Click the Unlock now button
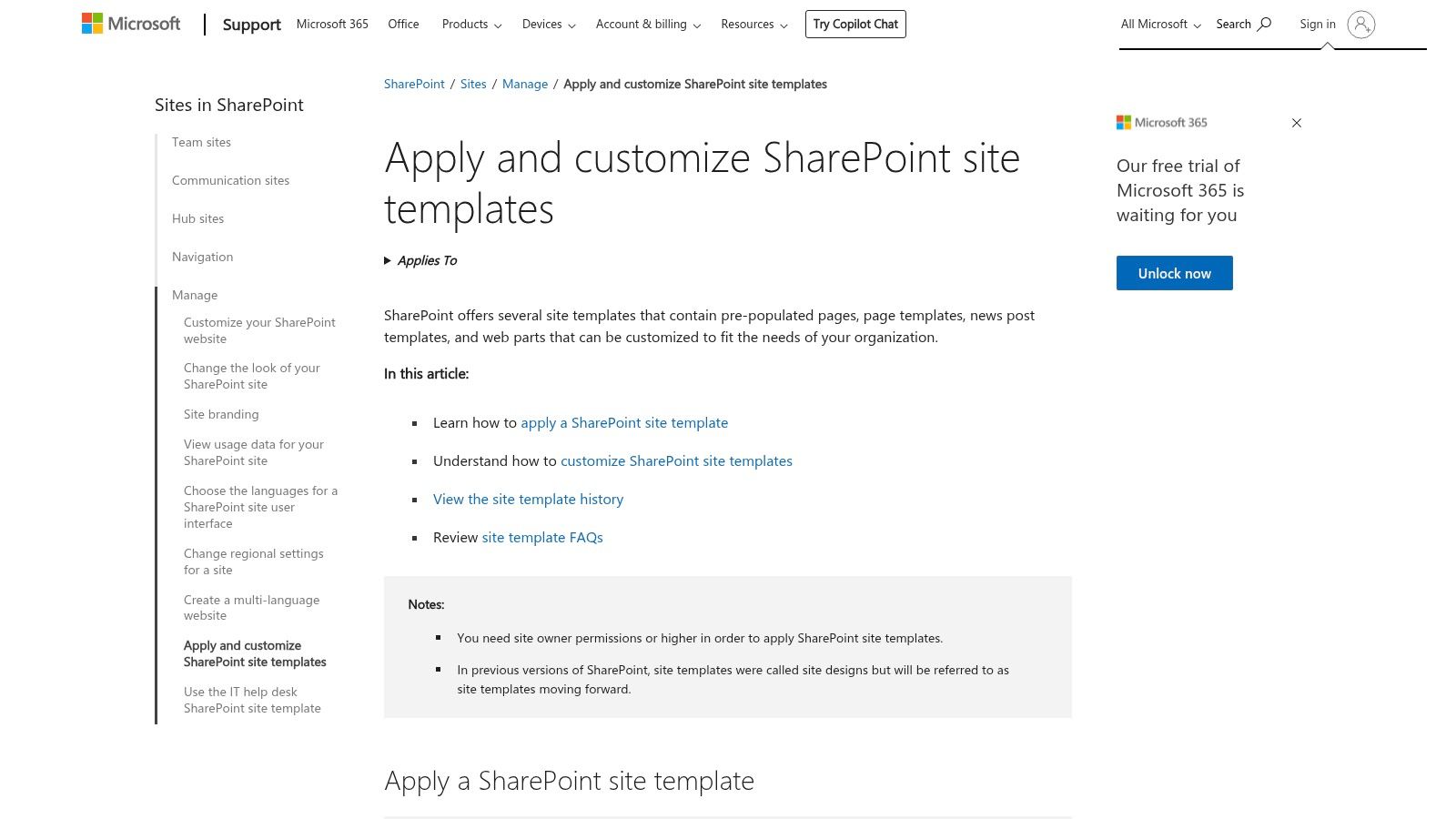 pyautogui.click(x=1174, y=272)
